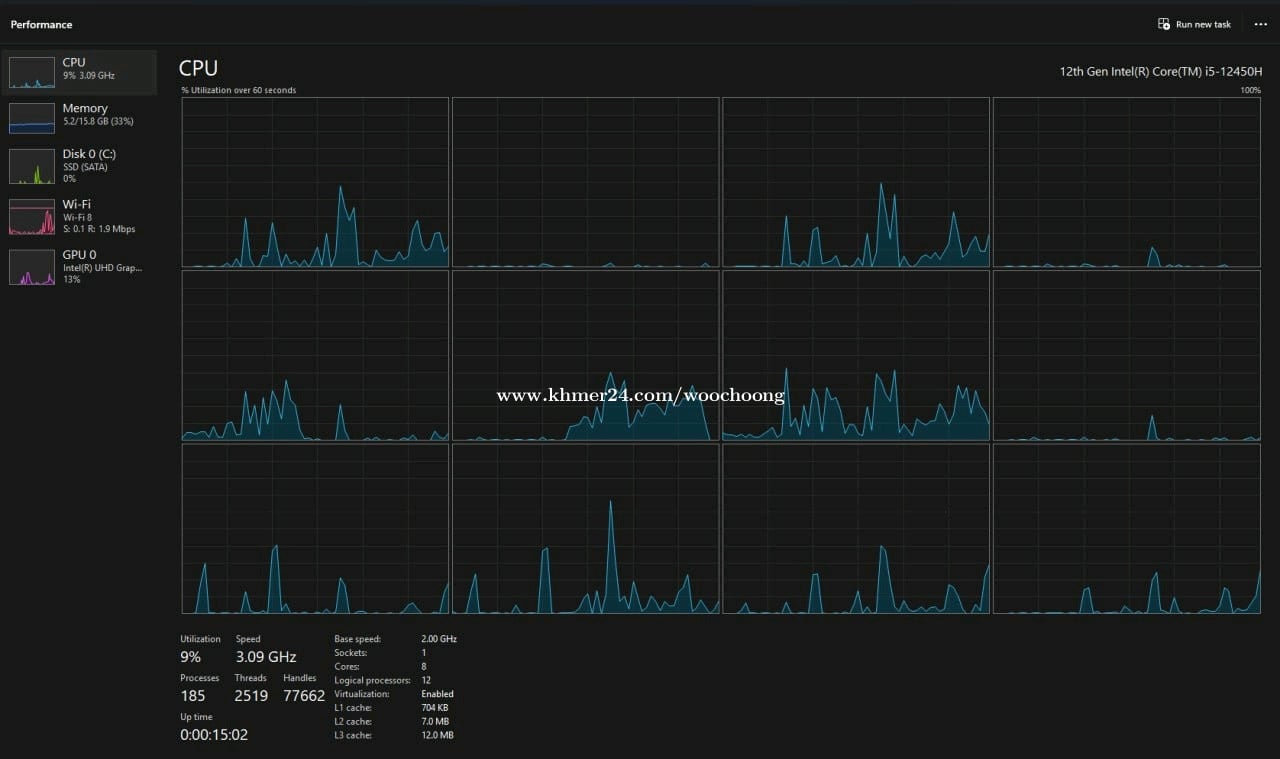Select CPU in the performance sidebar
1280x759 pixels.
[80, 72]
